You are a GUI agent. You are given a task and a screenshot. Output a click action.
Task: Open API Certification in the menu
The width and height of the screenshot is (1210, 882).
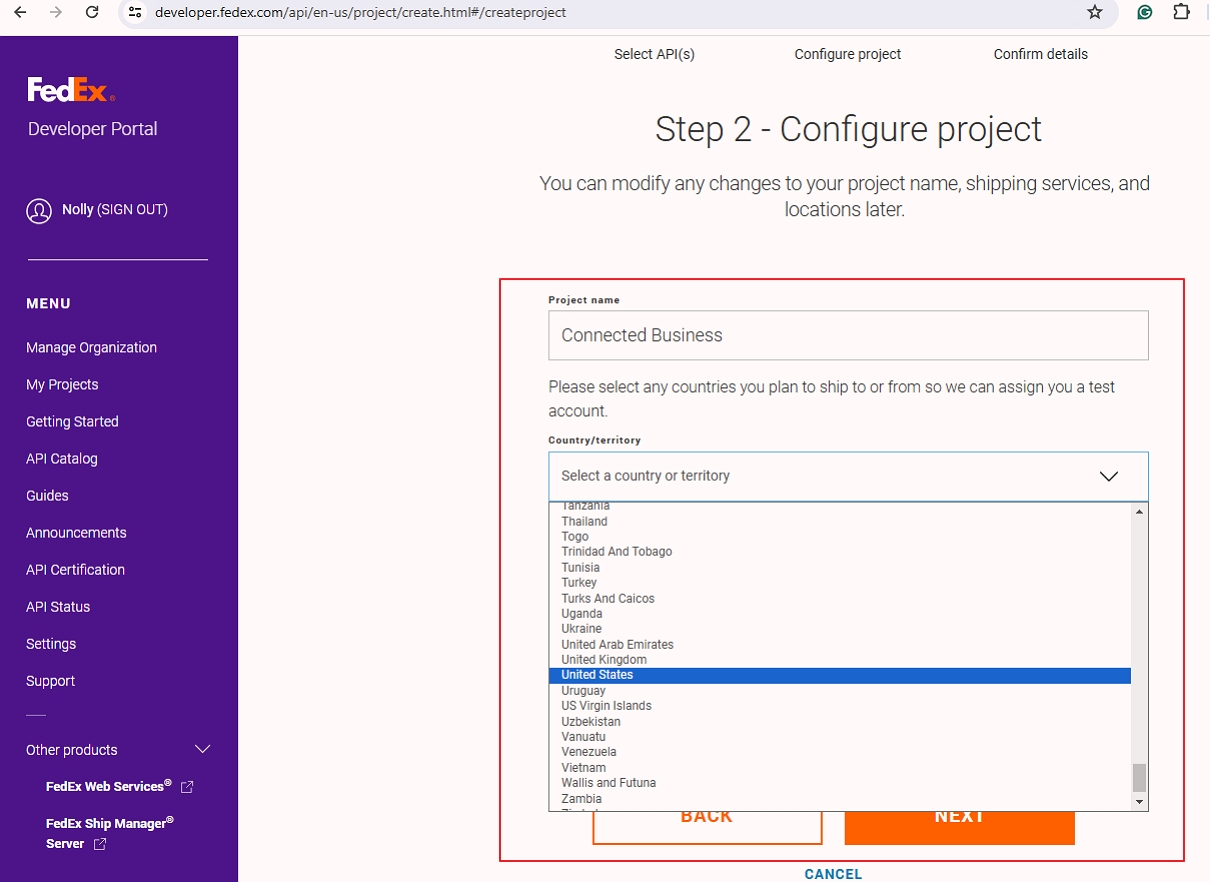[75, 569]
